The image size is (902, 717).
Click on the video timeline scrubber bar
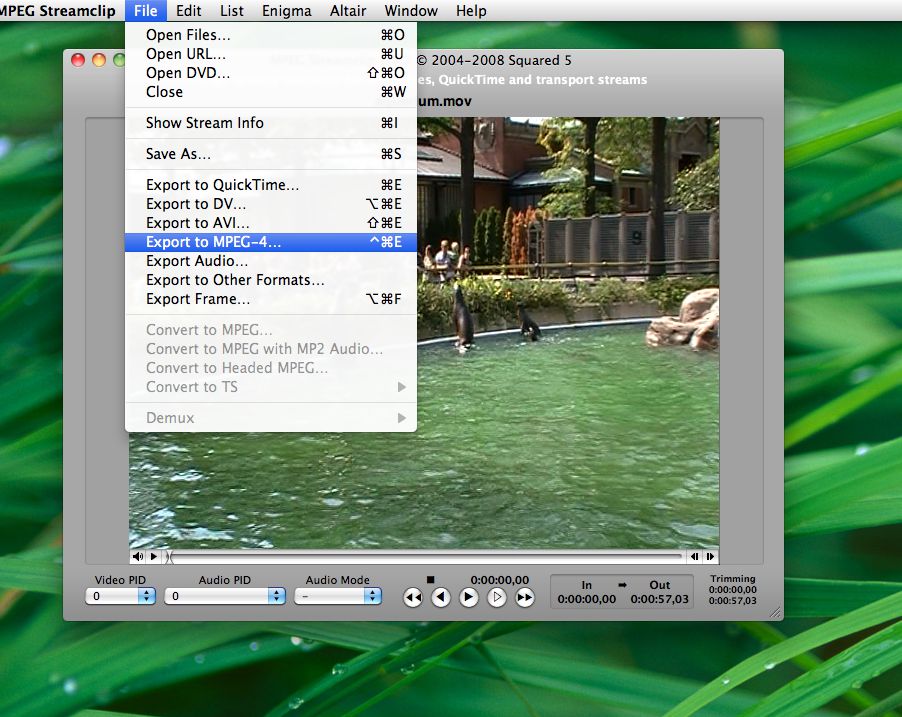coord(425,556)
